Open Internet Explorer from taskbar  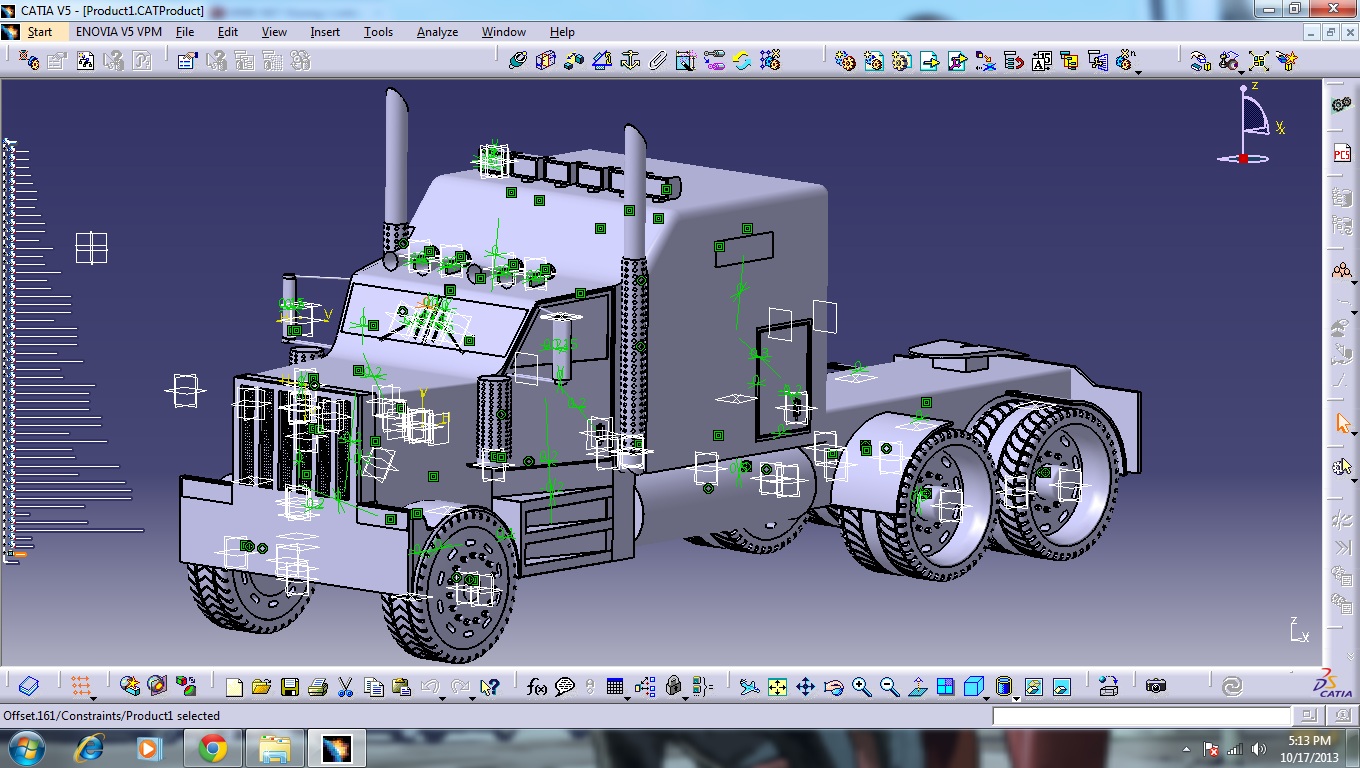pos(92,748)
